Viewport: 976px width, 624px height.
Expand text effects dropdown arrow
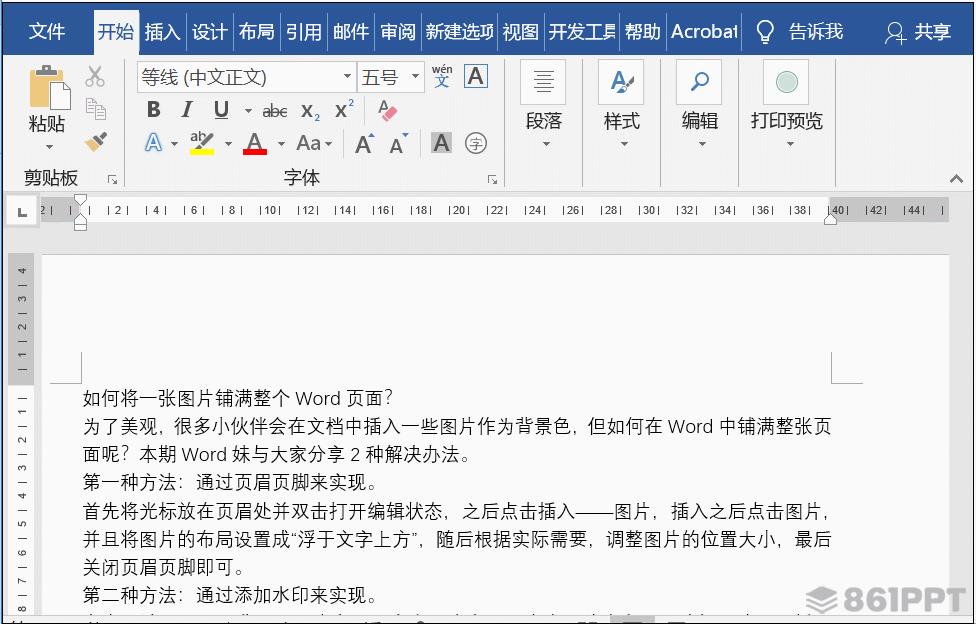(x=174, y=144)
